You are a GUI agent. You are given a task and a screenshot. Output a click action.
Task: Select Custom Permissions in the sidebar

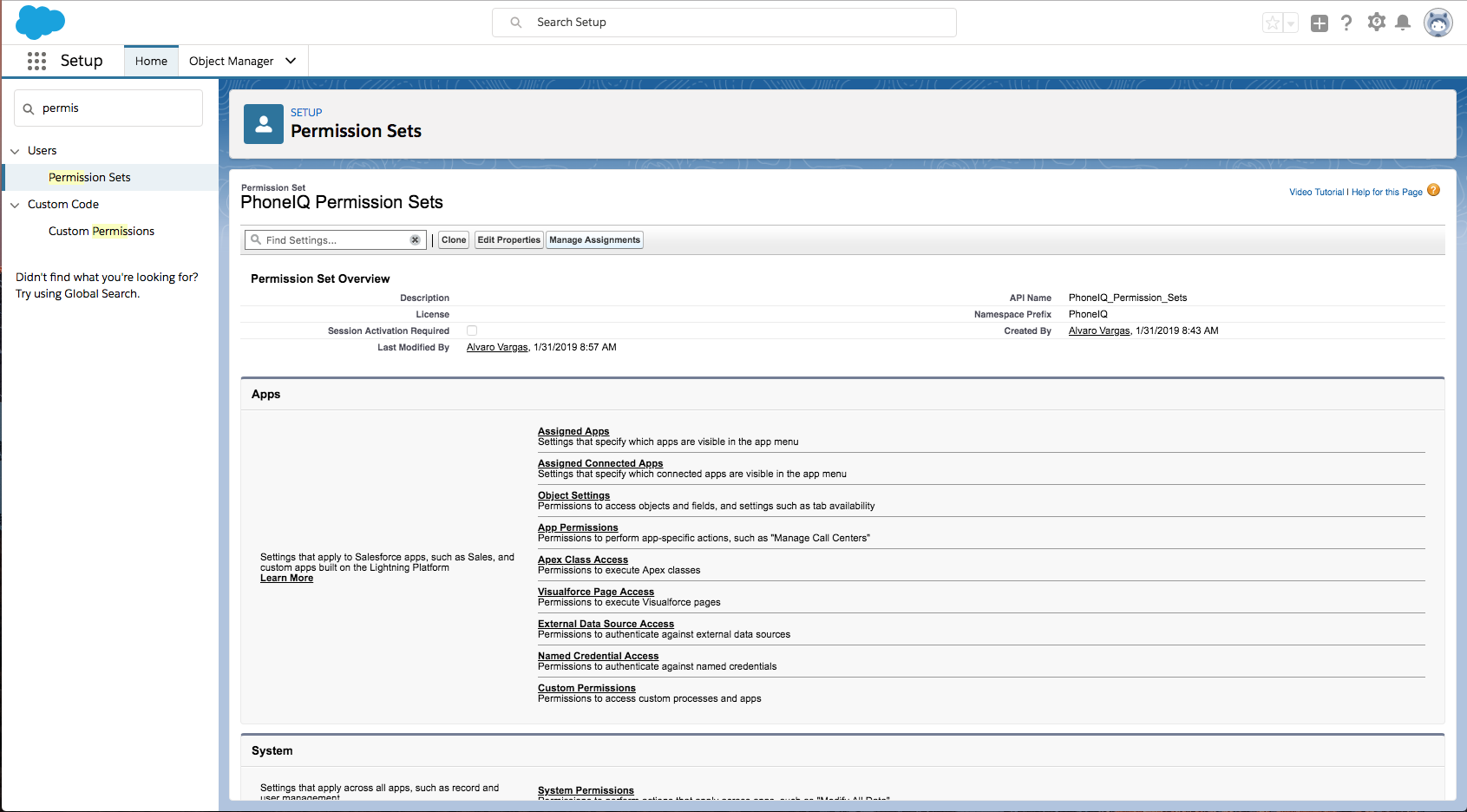coord(102,232)
